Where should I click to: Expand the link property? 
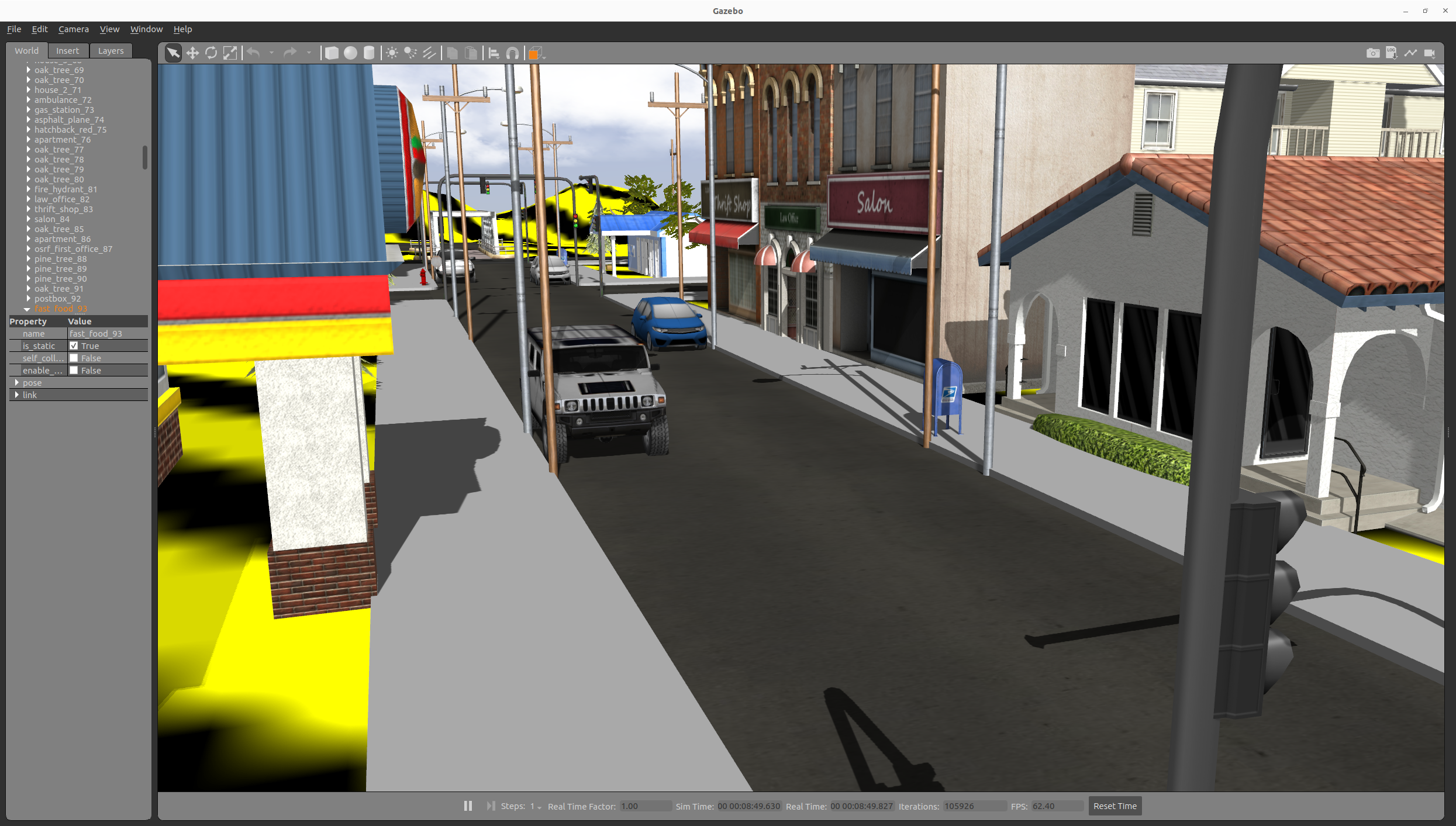(17, 395)
